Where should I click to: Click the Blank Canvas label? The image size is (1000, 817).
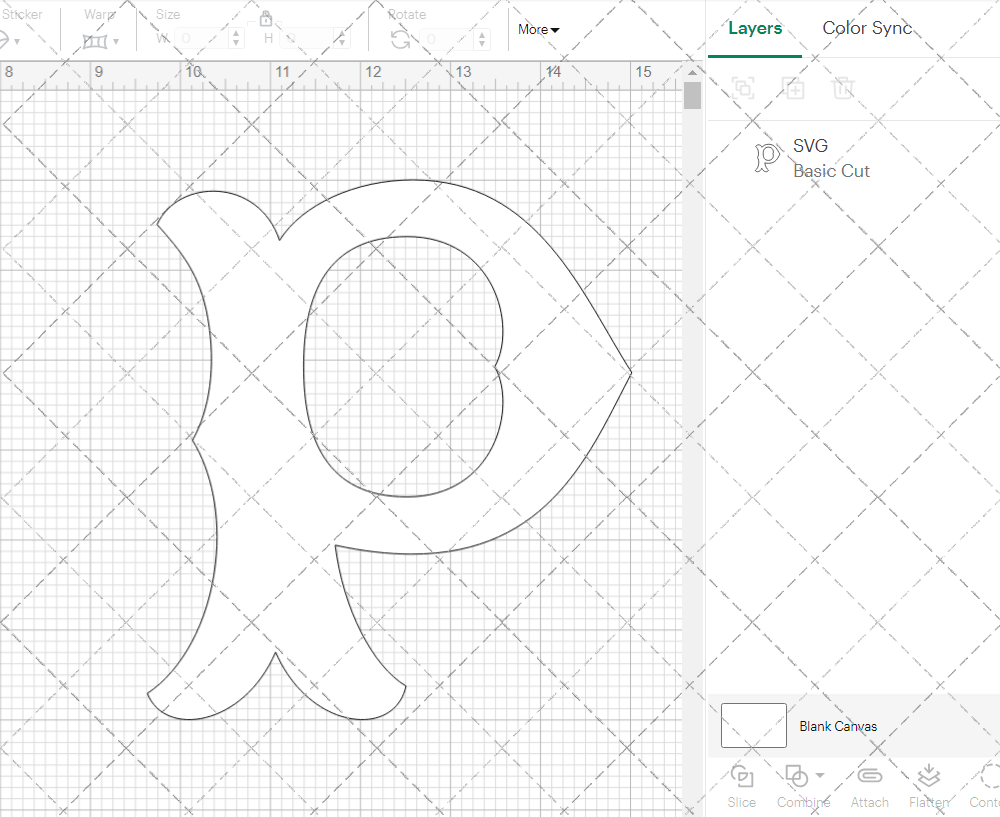pyautogui.click(x=838, y=726)
